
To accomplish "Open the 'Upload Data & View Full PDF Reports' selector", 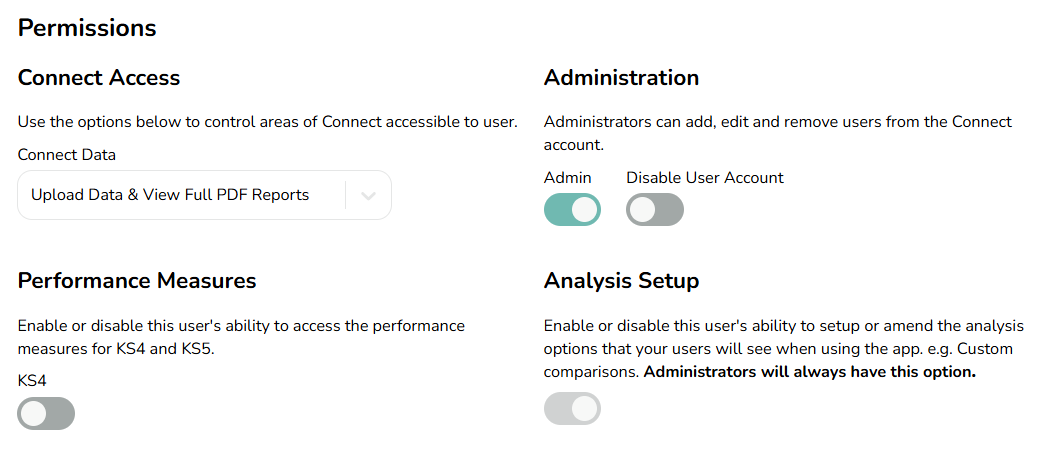I will click(205, 195).
